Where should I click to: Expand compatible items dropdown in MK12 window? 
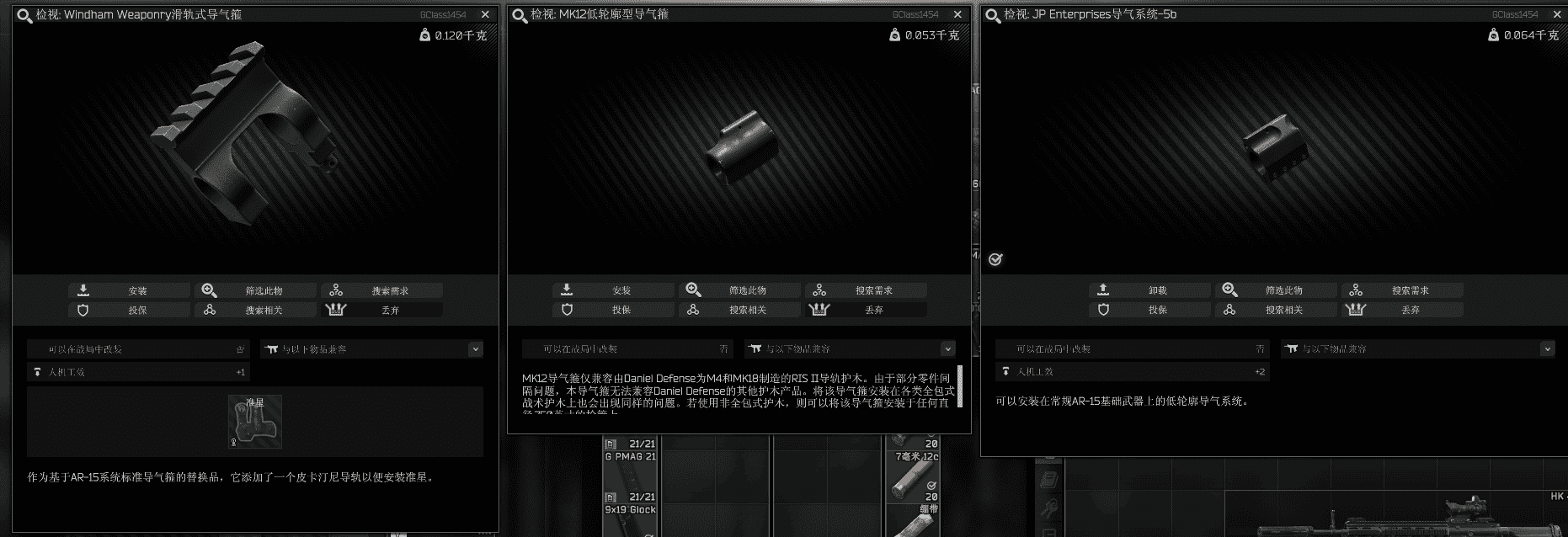(x=948, y=348)
